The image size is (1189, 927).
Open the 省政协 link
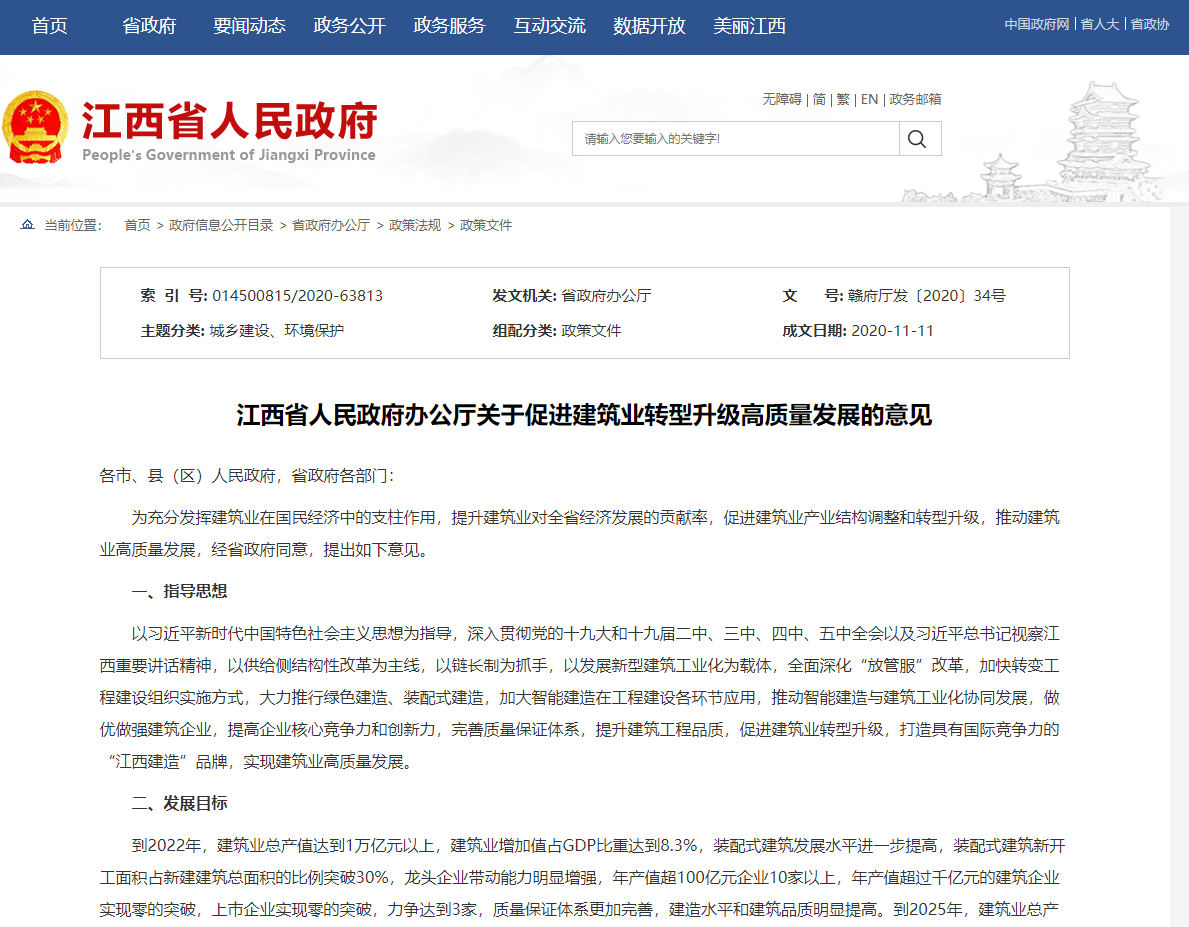1150,24
